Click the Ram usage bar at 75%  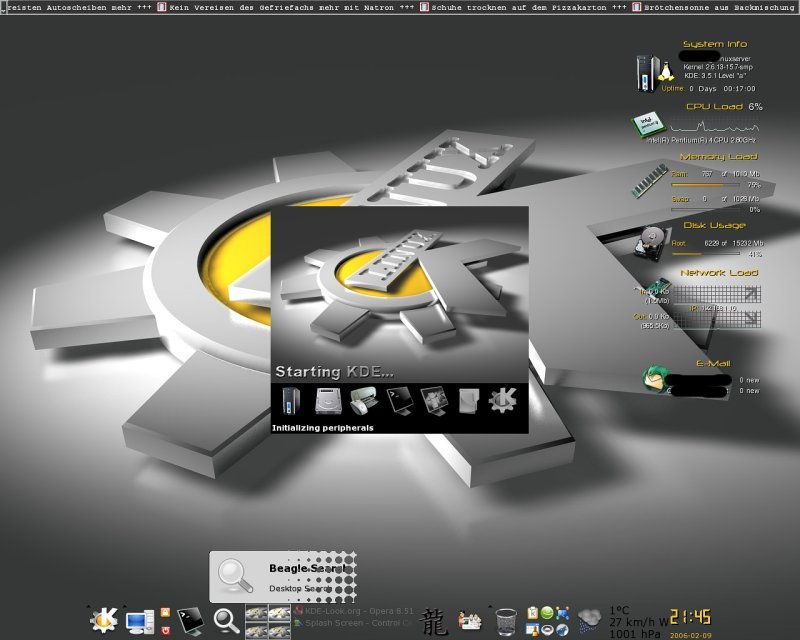(x=705, y=185)
